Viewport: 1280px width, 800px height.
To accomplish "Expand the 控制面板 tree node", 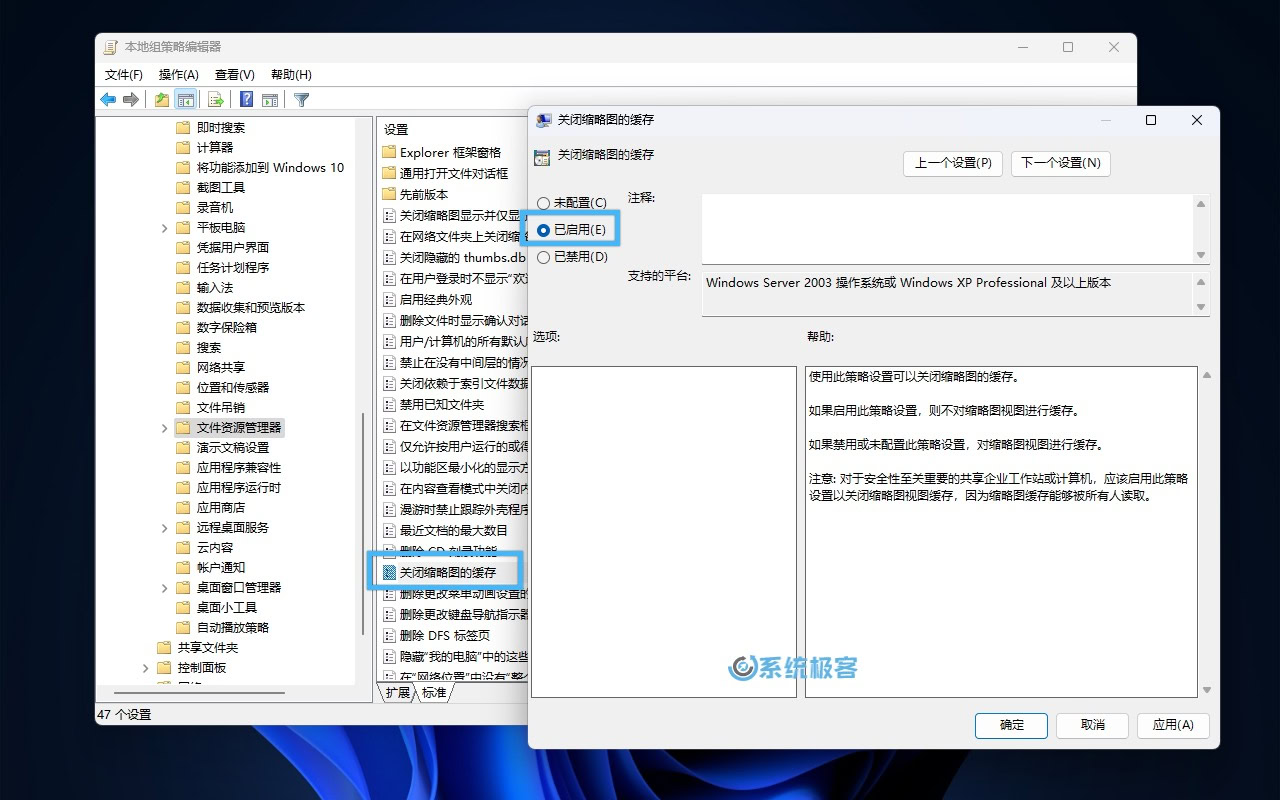I will (x=146, y=668).
